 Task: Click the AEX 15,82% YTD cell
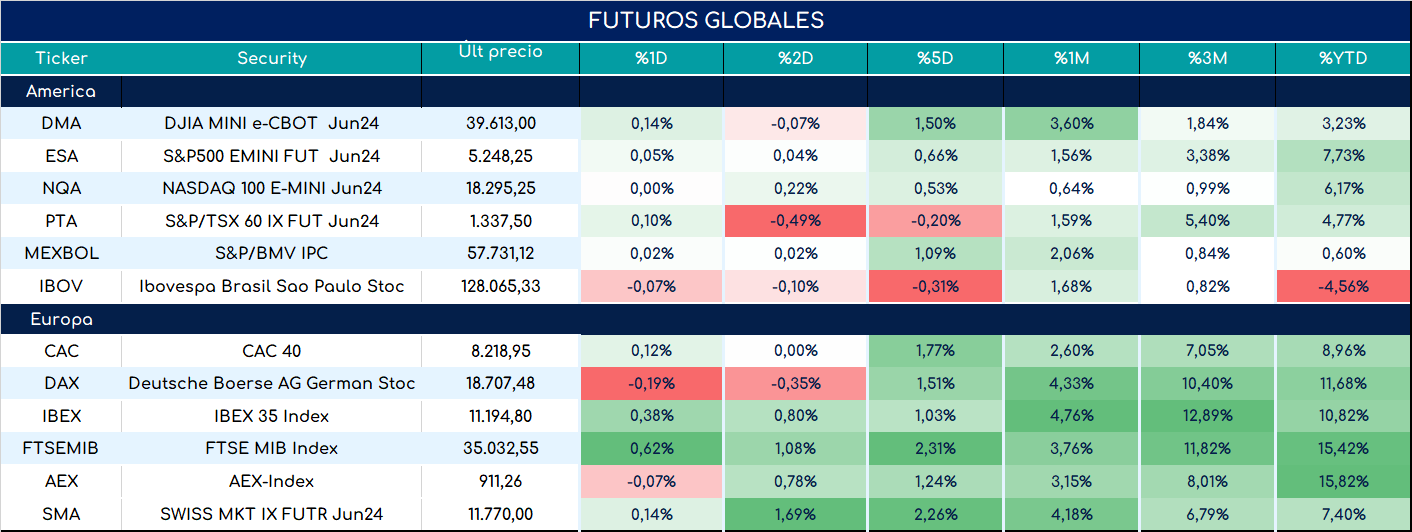pyautogui.click(x=1344, y=481)
